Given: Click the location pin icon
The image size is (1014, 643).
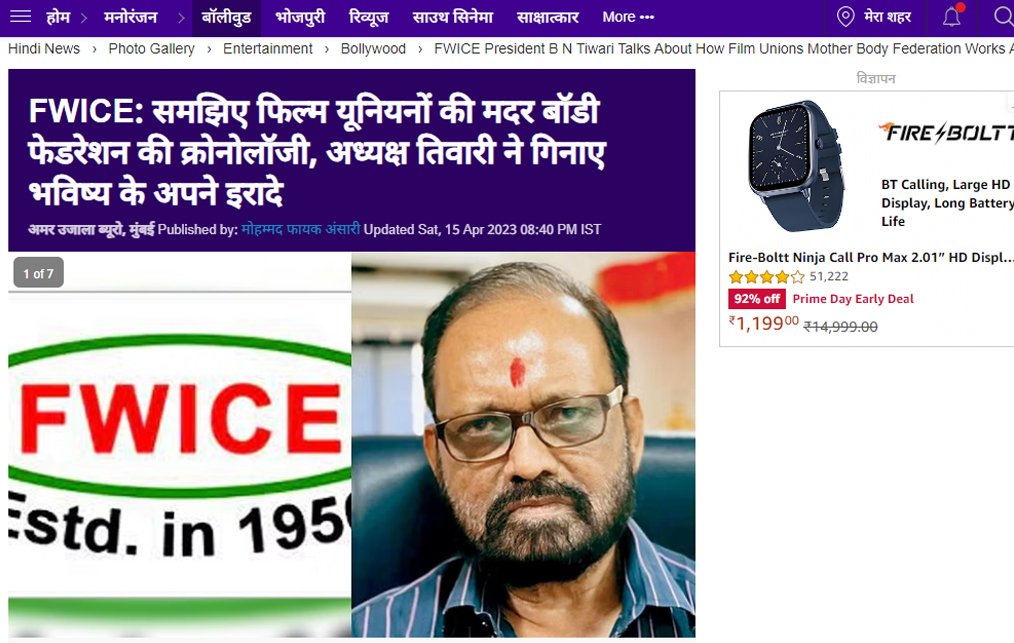Looking at the screenshot, I should [x=845, y=17].
